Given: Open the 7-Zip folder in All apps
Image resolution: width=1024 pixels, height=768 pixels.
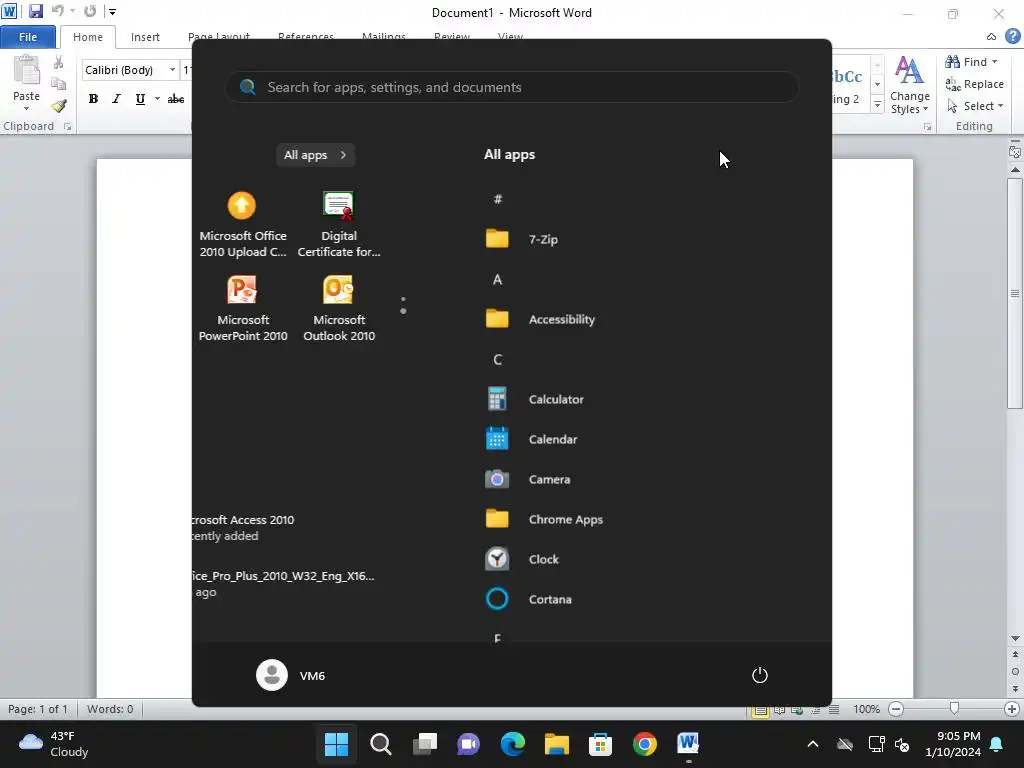Looking at the screenshot, I should 543,239.
